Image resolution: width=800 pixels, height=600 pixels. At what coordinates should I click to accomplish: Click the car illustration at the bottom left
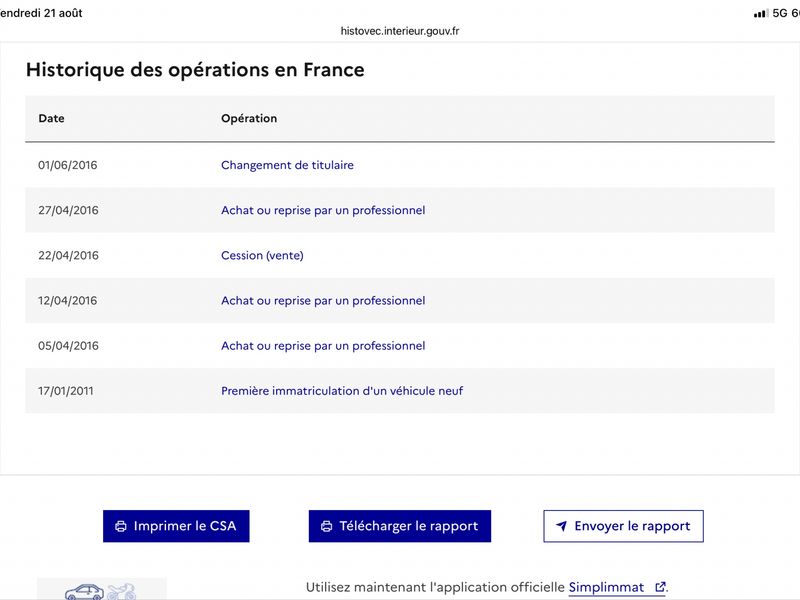pos(84,592)
